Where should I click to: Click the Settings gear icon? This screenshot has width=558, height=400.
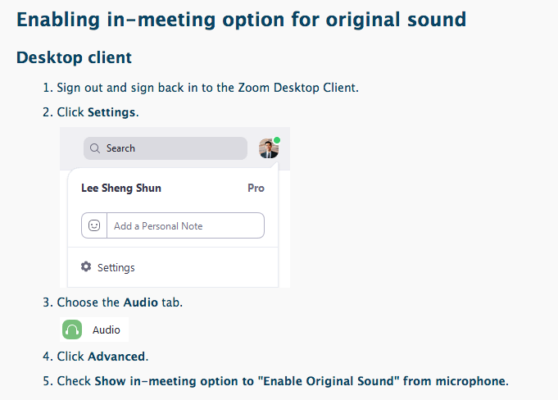click(x=86, y=267)
